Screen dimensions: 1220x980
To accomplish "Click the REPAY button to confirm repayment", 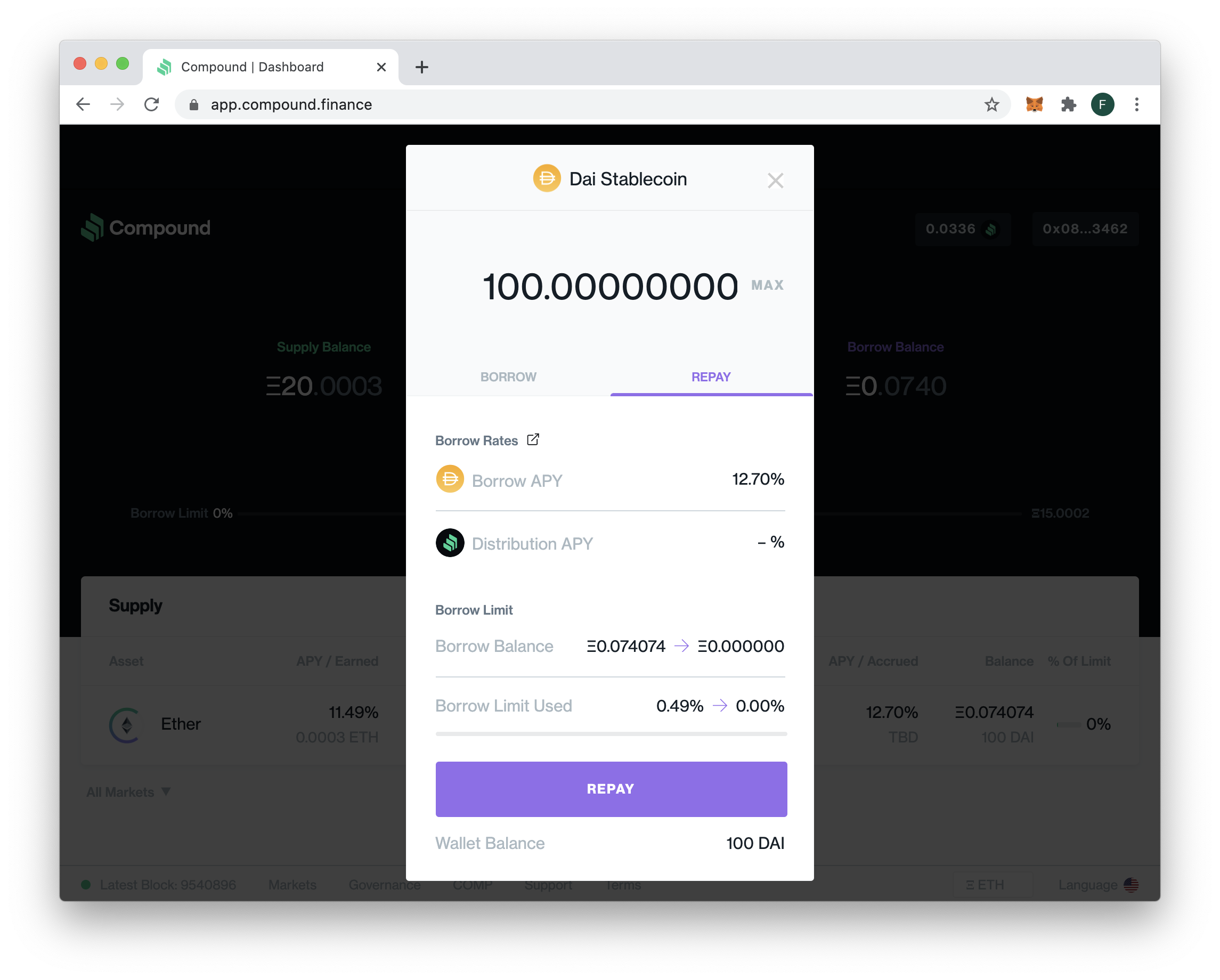I will [610, 789].
